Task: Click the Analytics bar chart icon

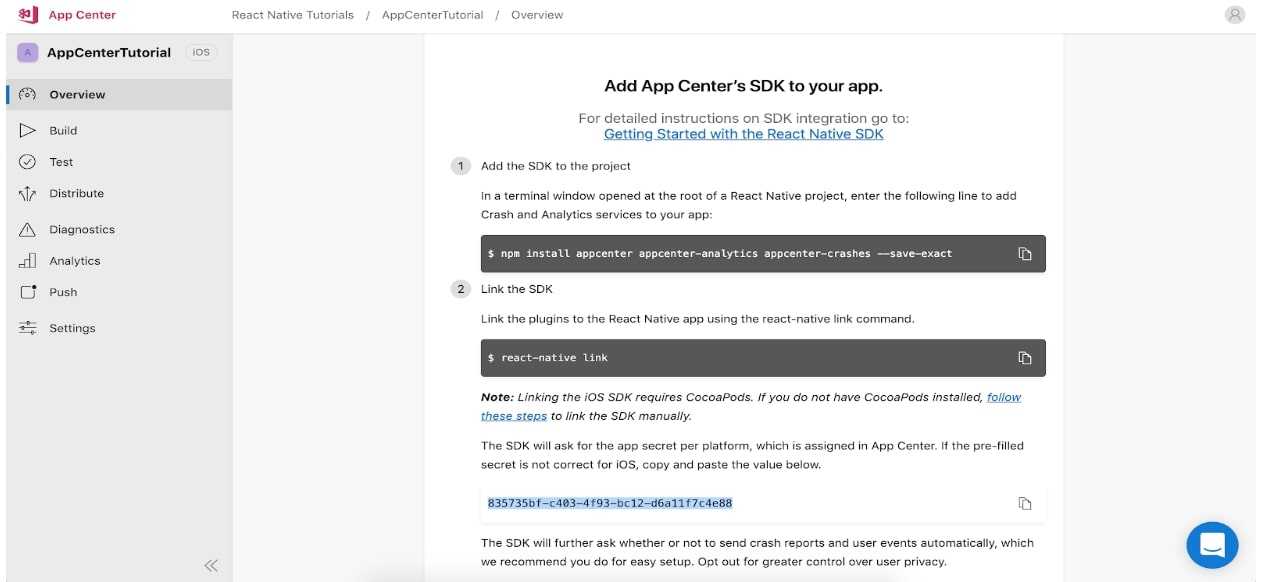Action: click(28, 261)
